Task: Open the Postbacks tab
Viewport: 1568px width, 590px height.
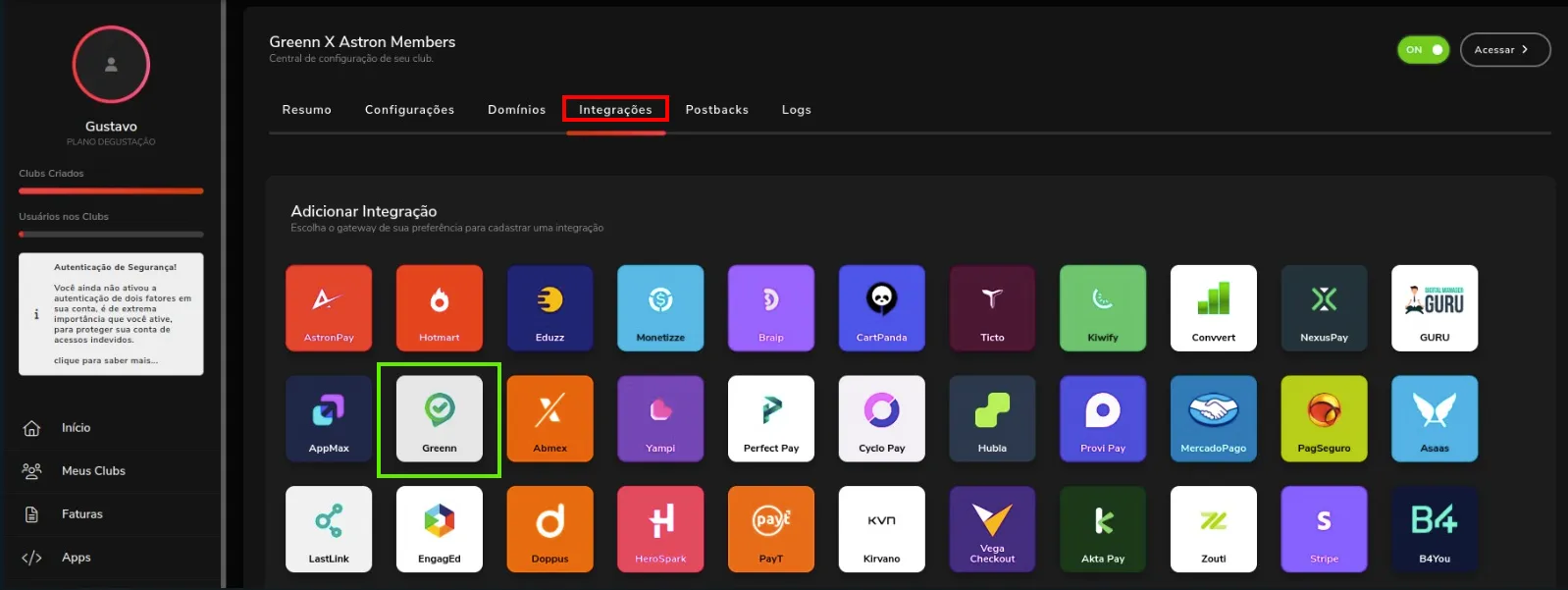Action: [x=717, y=110]
